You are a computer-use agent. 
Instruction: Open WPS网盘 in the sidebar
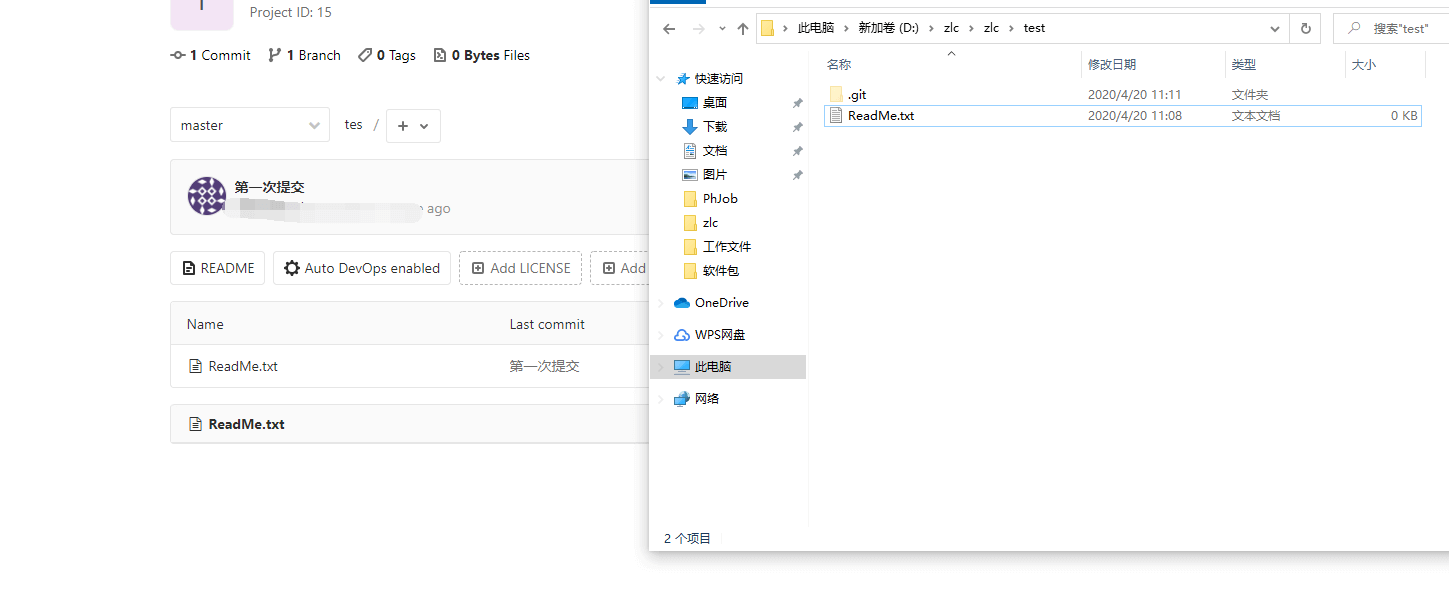coord(719,335)
